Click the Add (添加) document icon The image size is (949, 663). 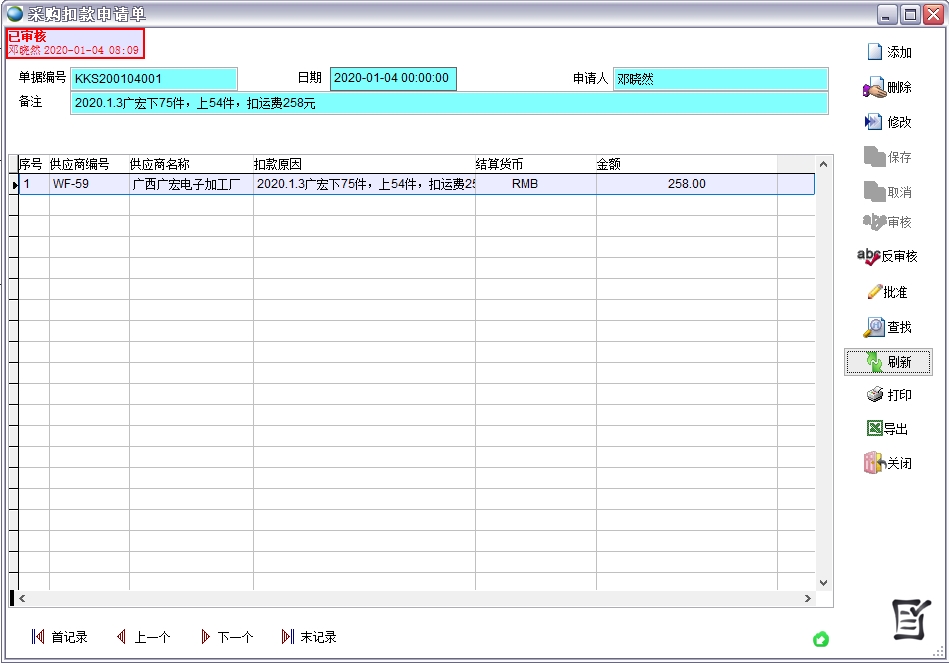(x=874, y=52)
